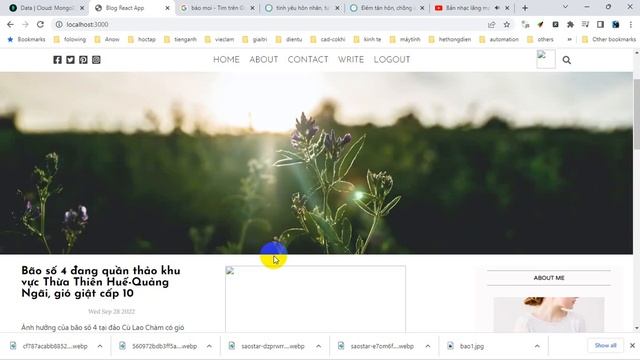Open the Twitter social icon
Screen dimensions: 640x360
click(x=70, y=60)
